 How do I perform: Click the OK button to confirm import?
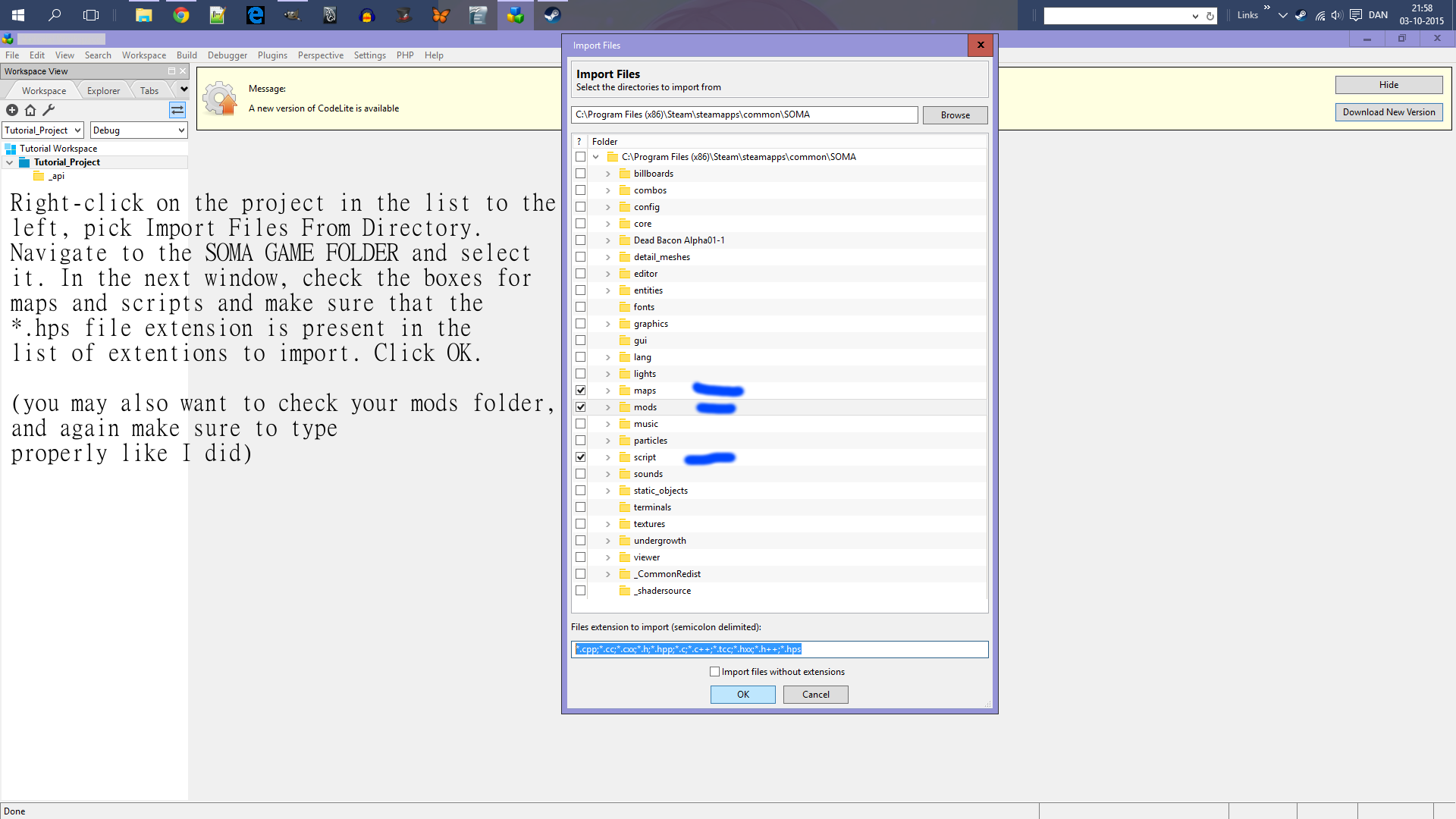(743, 694)
